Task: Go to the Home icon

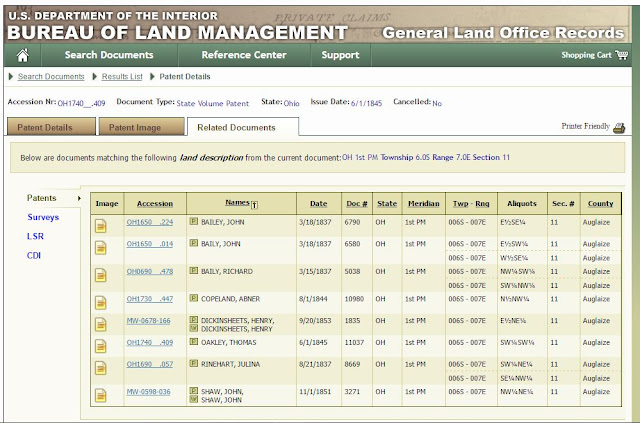Action: coord(22,55)
